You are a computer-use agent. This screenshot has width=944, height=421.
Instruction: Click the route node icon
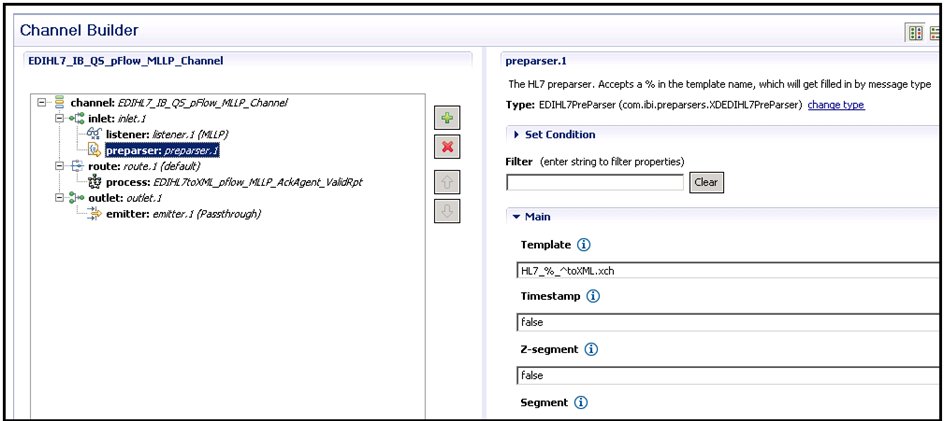(x=78, y=166)
